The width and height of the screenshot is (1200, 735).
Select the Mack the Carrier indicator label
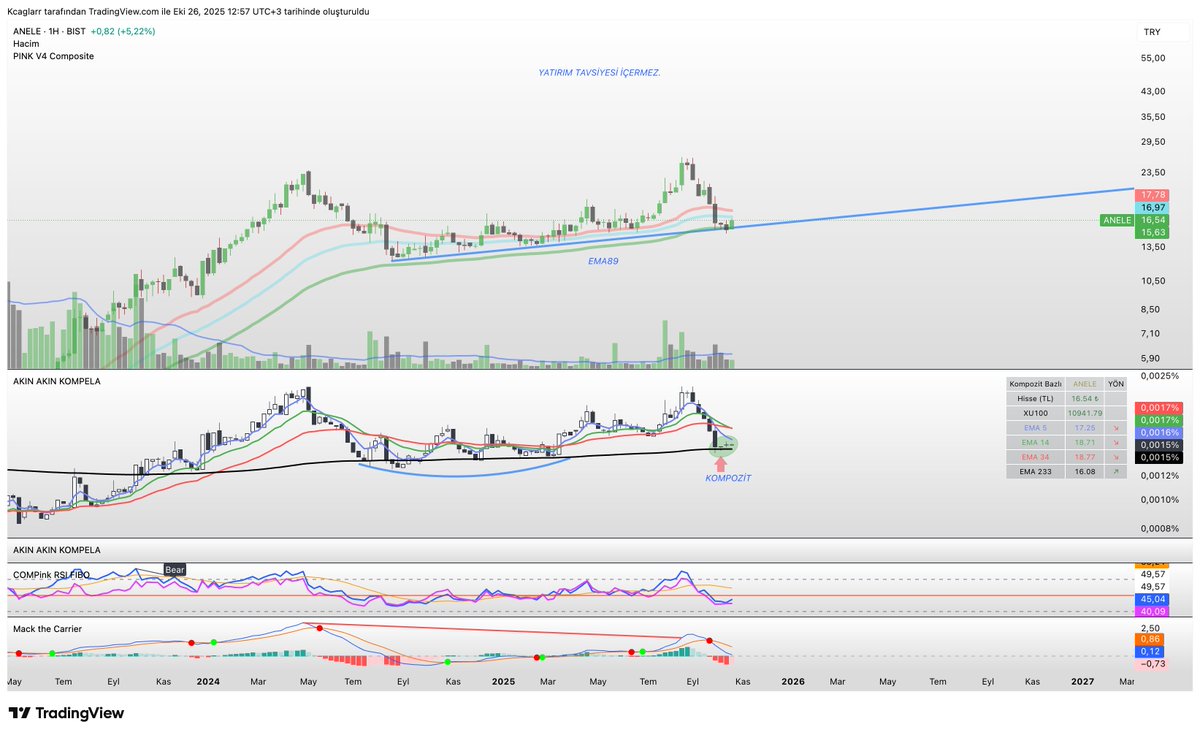pos(47,628)
